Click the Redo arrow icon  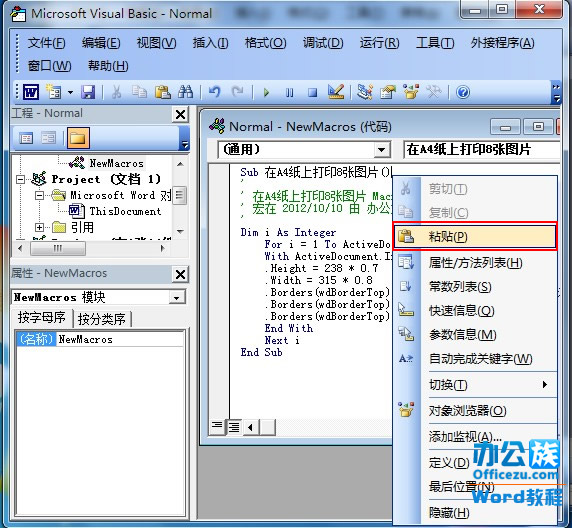237,92
